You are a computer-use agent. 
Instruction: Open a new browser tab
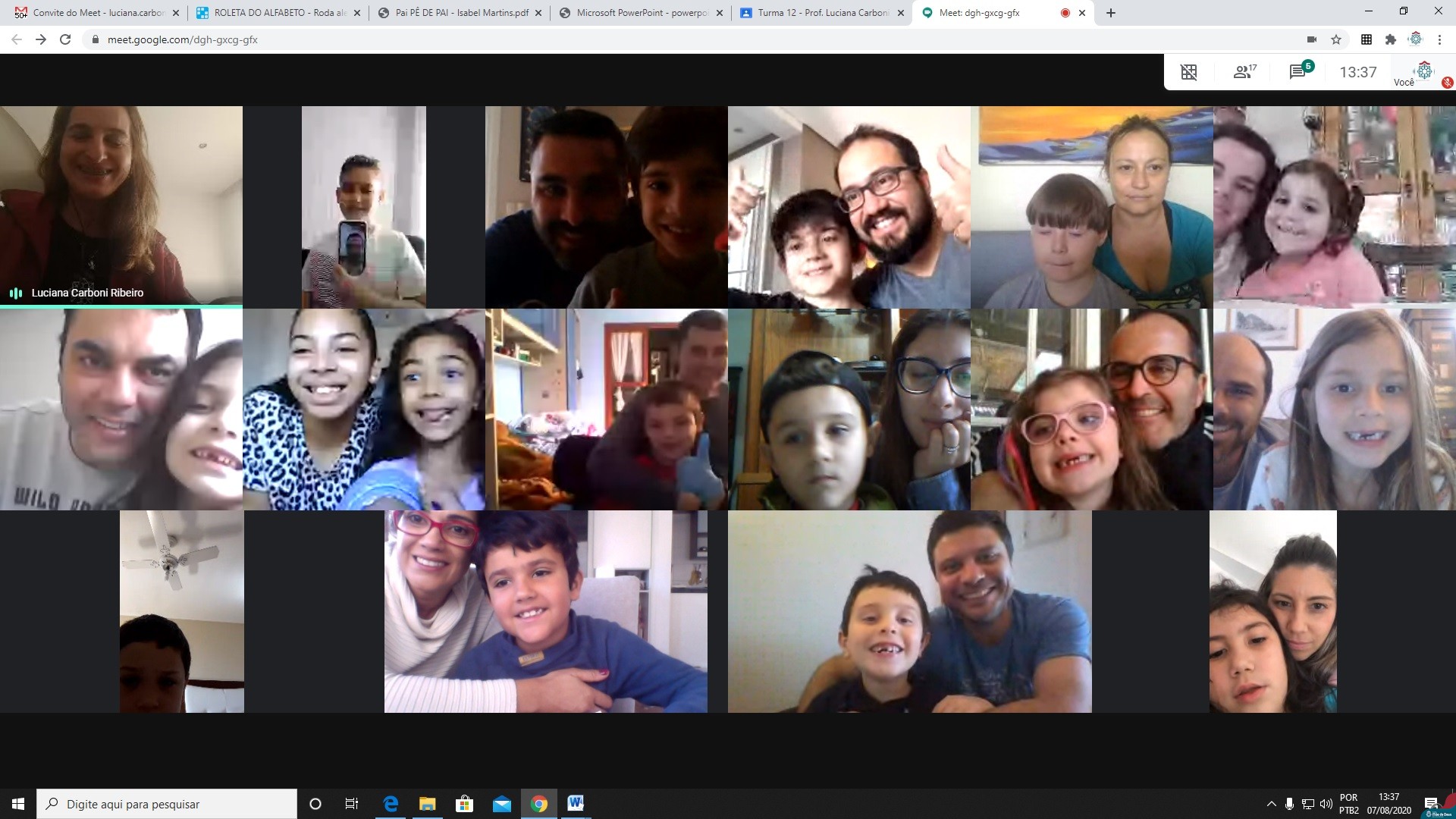click(1111, 13)
